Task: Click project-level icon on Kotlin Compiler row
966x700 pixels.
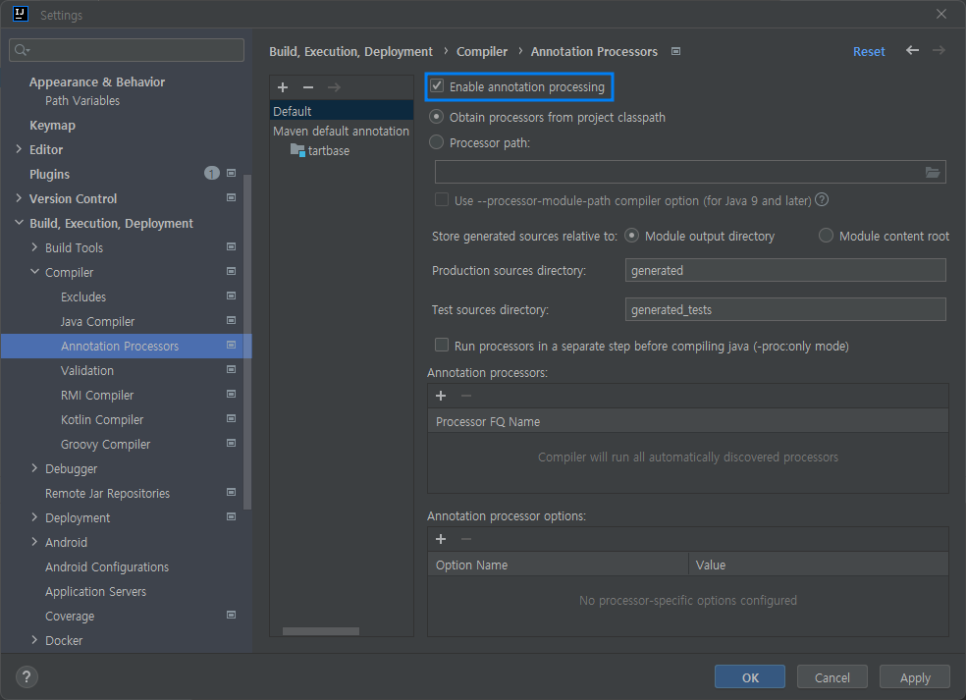Action: click(x=231, y=418)
